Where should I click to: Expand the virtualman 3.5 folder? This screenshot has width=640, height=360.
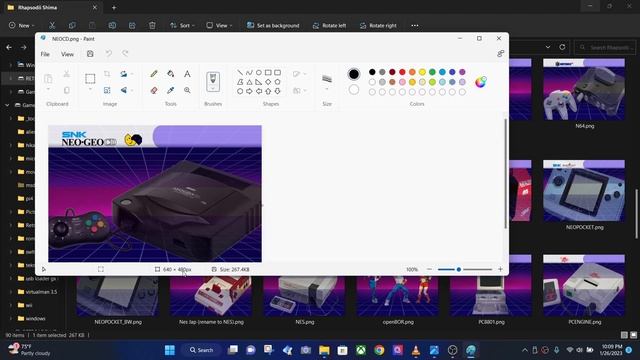pyautogui.click(x=11, y=292)
